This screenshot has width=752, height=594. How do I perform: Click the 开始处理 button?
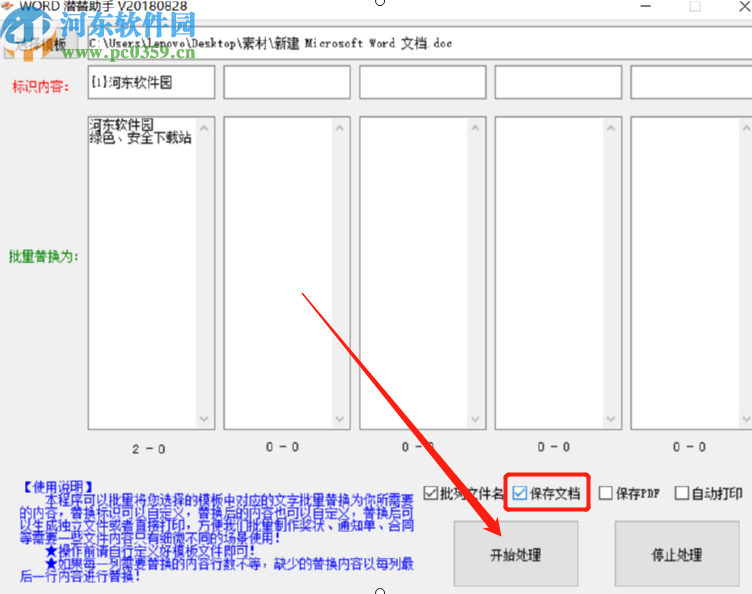(516, 554)
